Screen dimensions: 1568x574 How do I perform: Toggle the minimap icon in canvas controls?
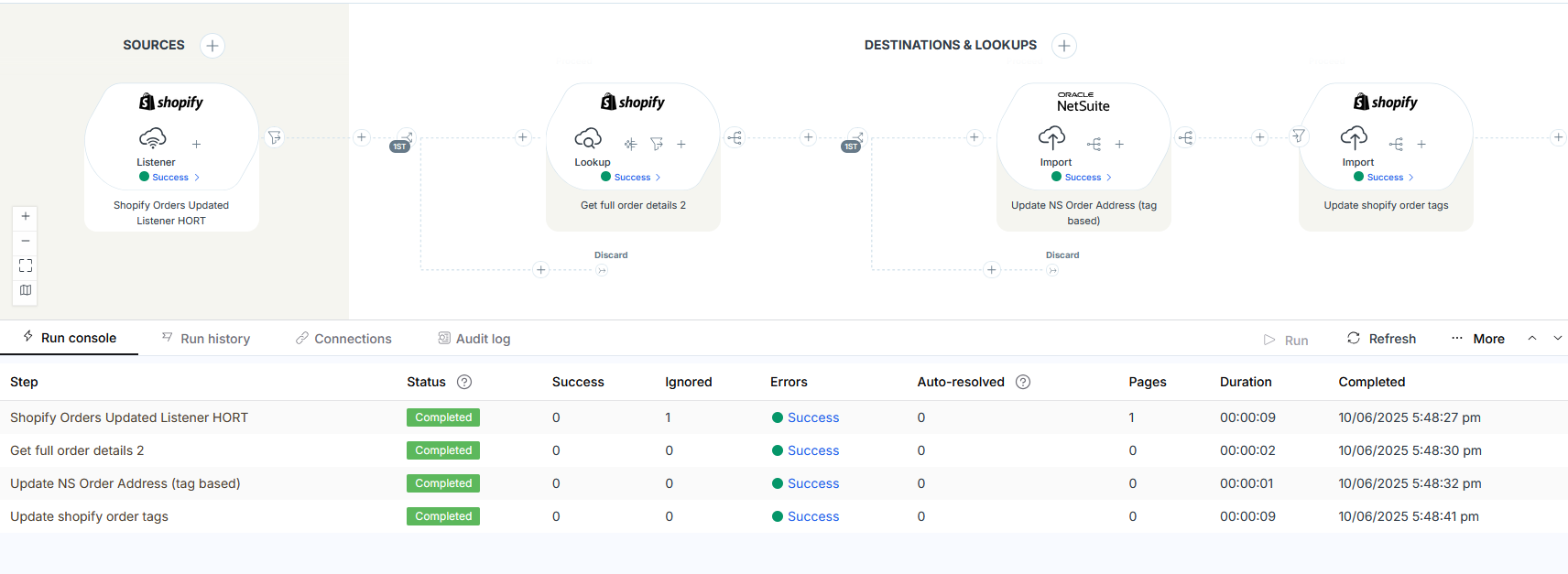pos(26,290)
